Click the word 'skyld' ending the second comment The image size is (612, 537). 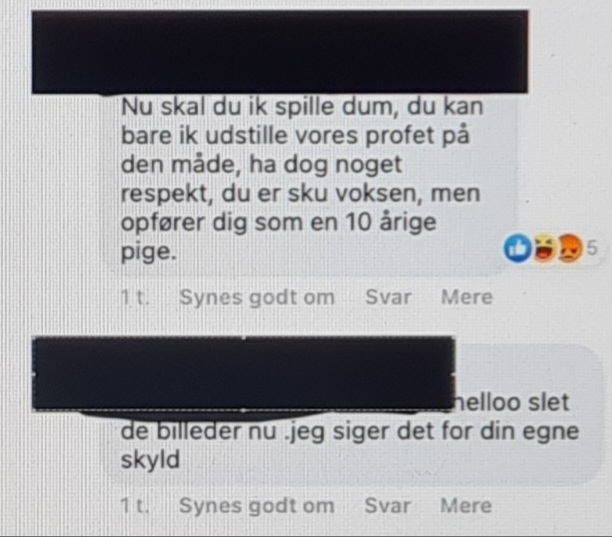[150, 461]
